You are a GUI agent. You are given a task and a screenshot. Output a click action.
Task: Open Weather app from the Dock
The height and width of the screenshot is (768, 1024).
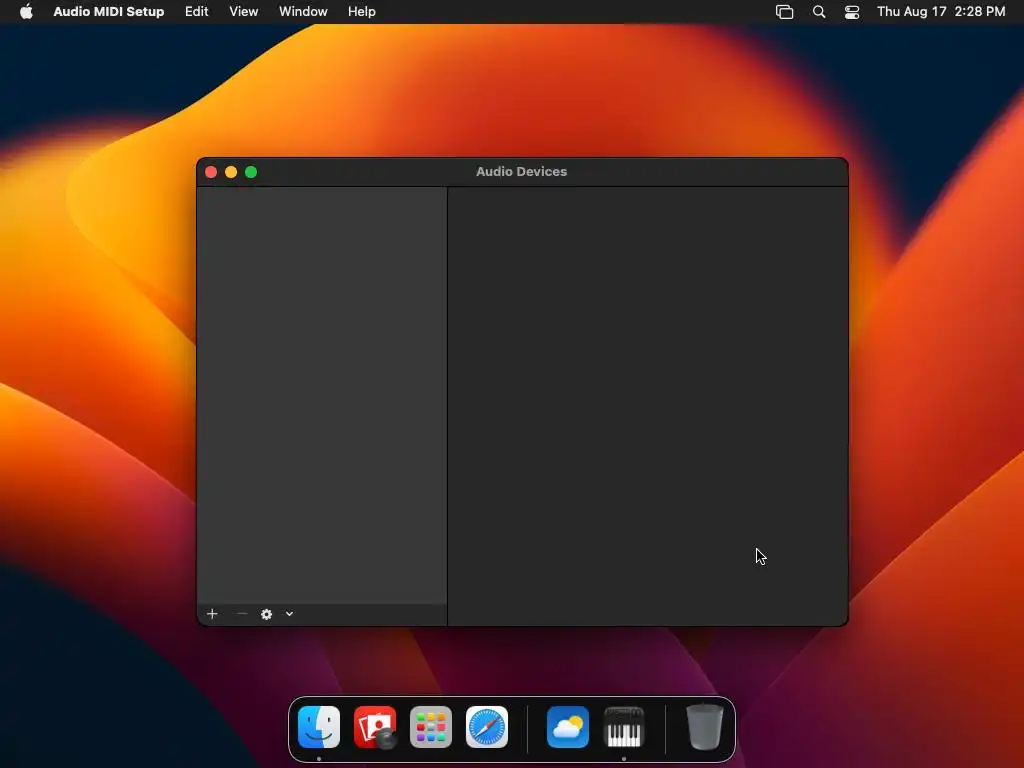[x=568, y=727]
